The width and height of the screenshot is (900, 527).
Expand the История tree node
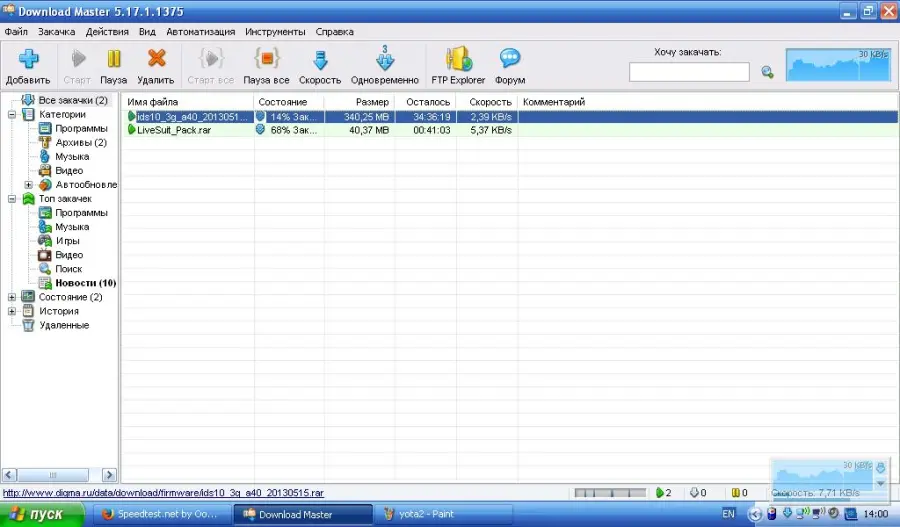[11, 311]
